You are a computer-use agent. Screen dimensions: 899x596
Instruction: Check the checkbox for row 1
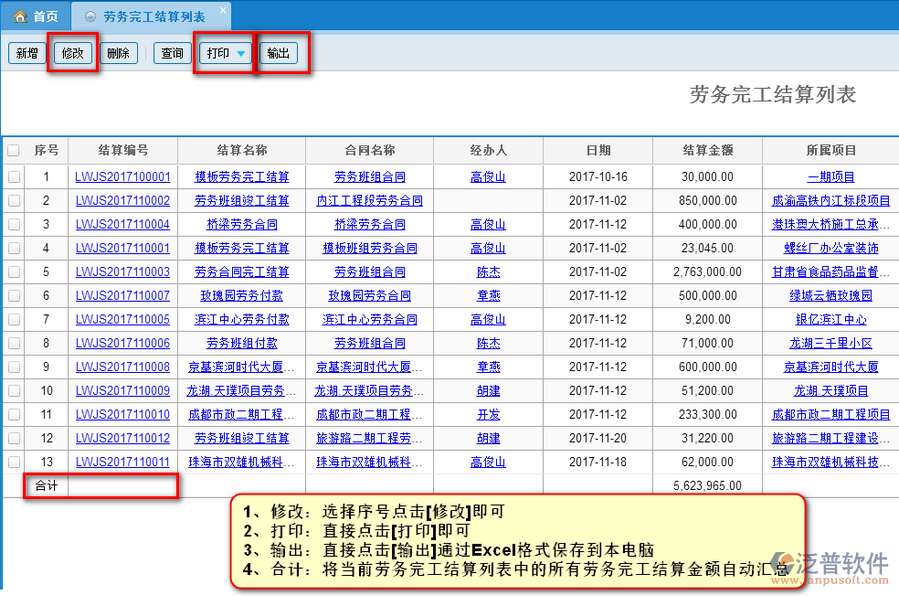click(x=14, y=177)
